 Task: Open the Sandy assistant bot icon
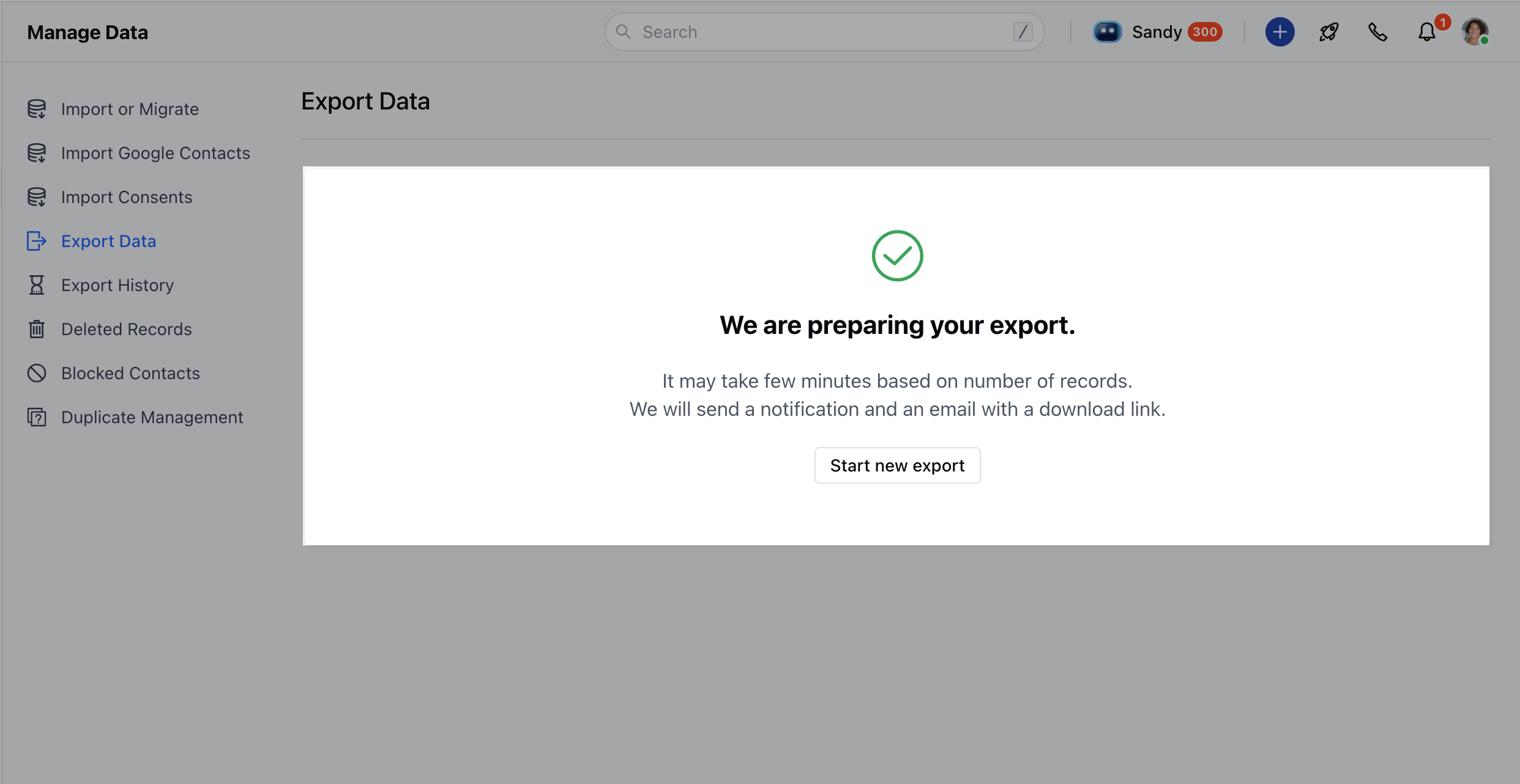pos(1107,32)
